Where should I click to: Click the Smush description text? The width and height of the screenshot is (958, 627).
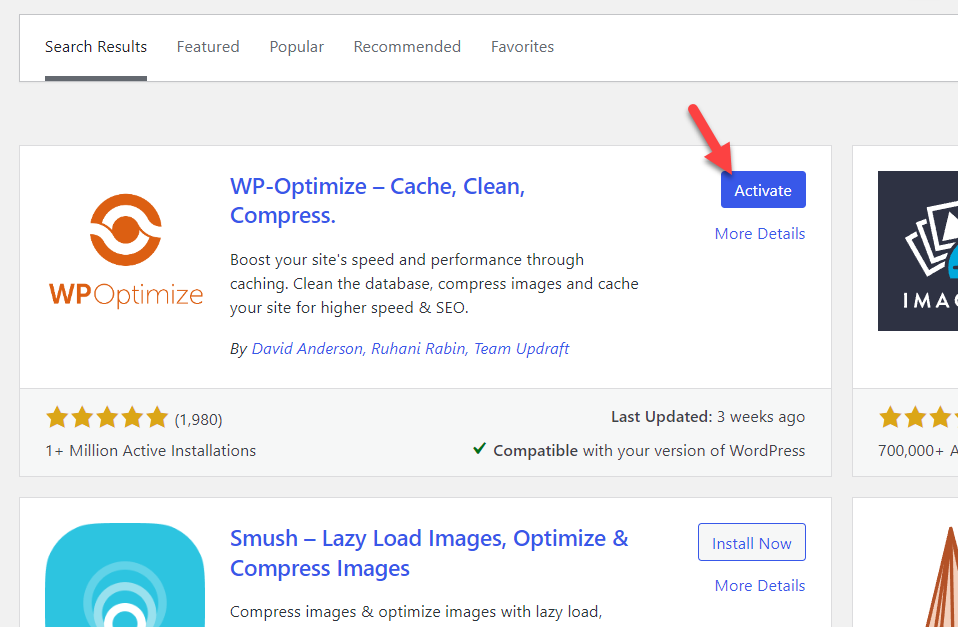pyautogui.click(x=416, y=612)
